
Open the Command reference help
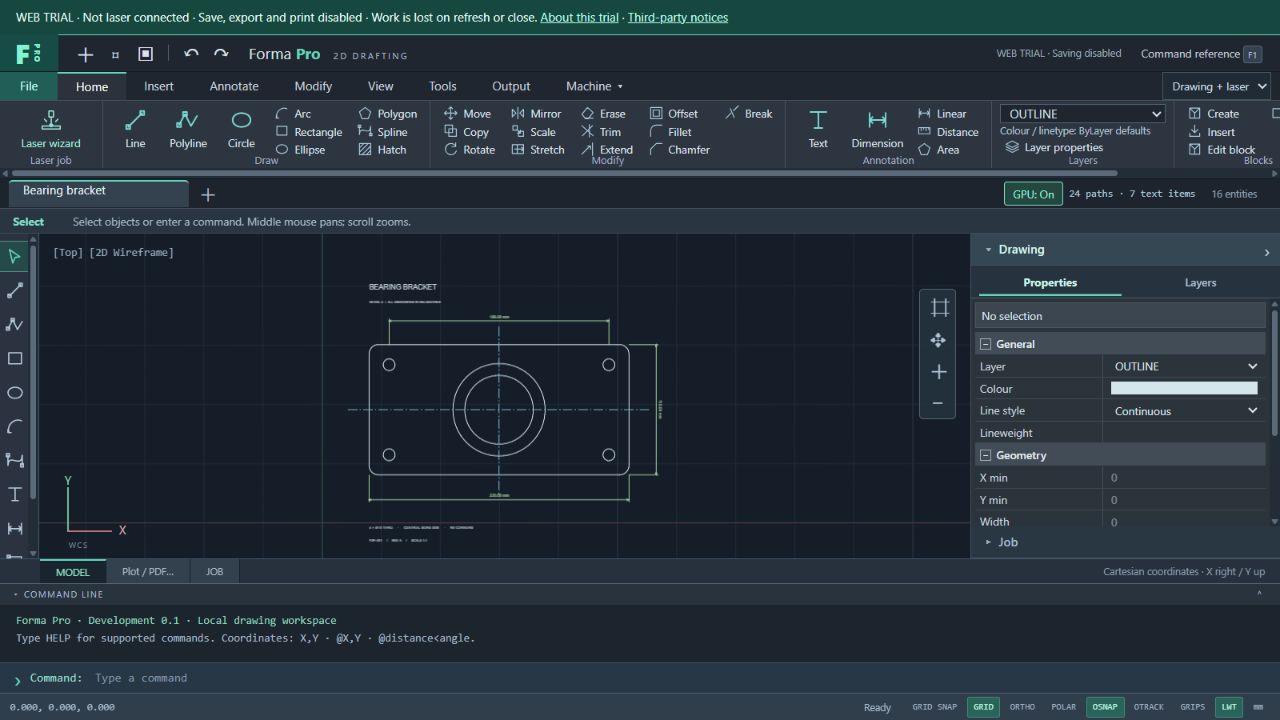(1201, 54)
